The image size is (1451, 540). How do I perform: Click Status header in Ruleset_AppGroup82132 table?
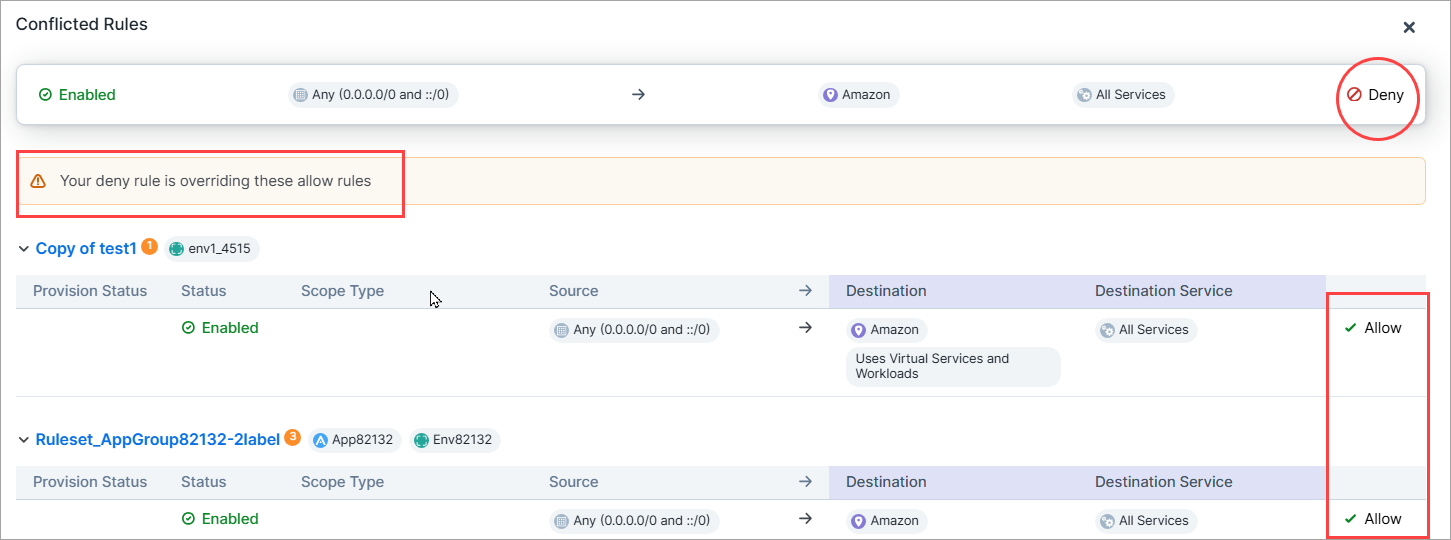click(x=204, y=482)
